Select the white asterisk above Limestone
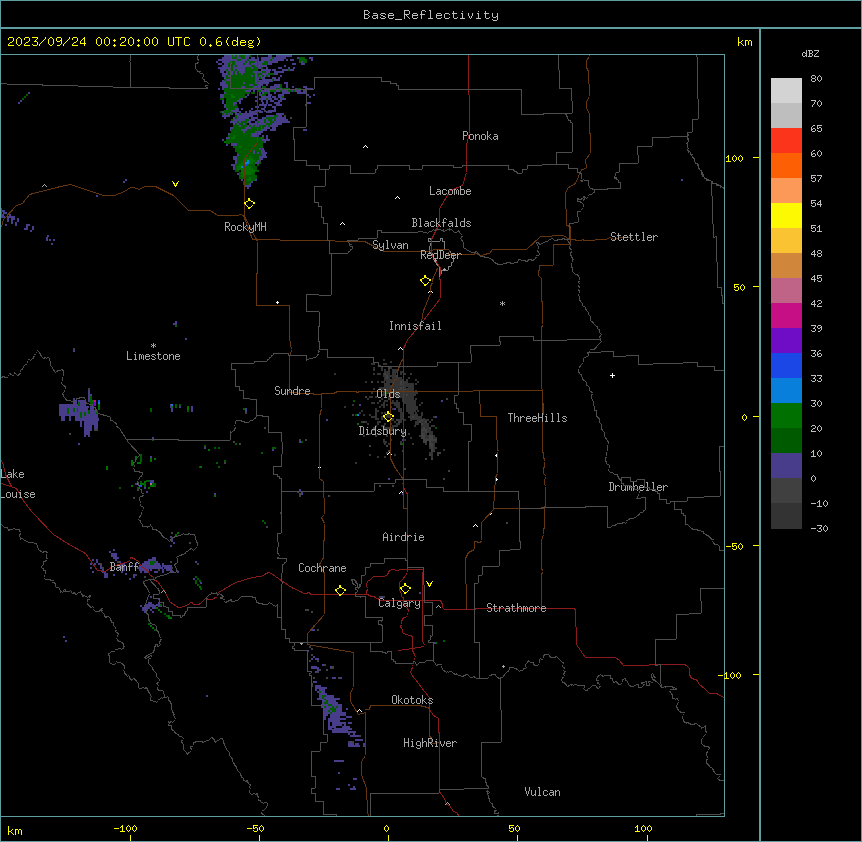862x842 pixels. pos(153,346)
